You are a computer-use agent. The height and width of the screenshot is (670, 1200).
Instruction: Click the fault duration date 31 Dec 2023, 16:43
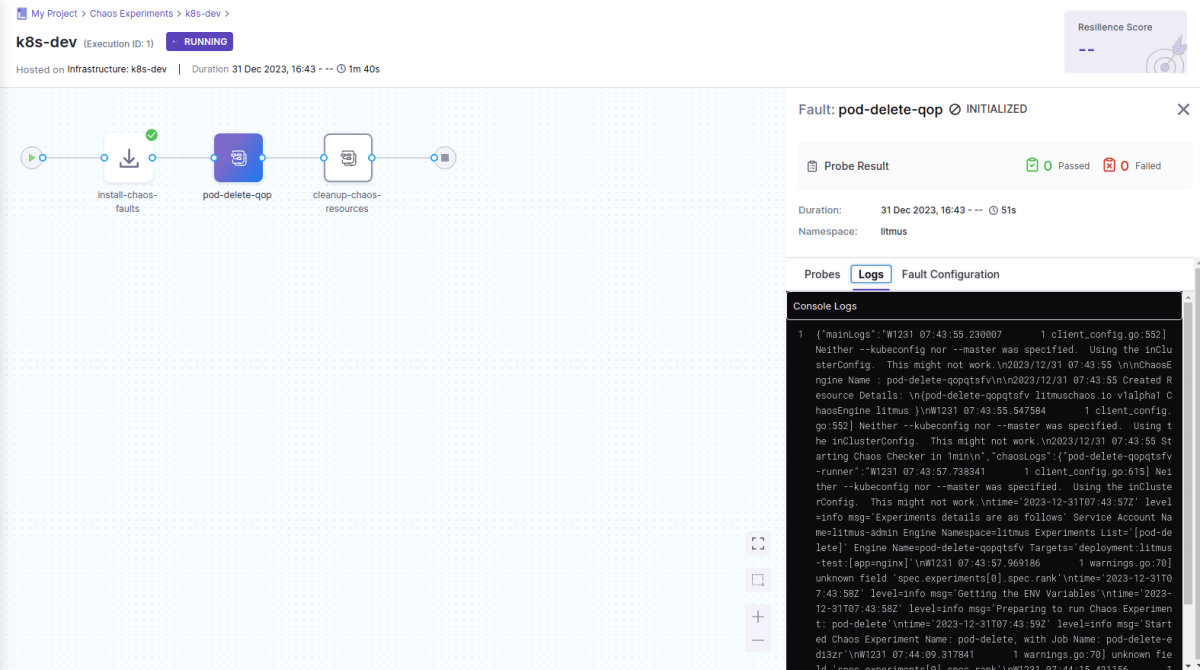[x=924, y=210]
